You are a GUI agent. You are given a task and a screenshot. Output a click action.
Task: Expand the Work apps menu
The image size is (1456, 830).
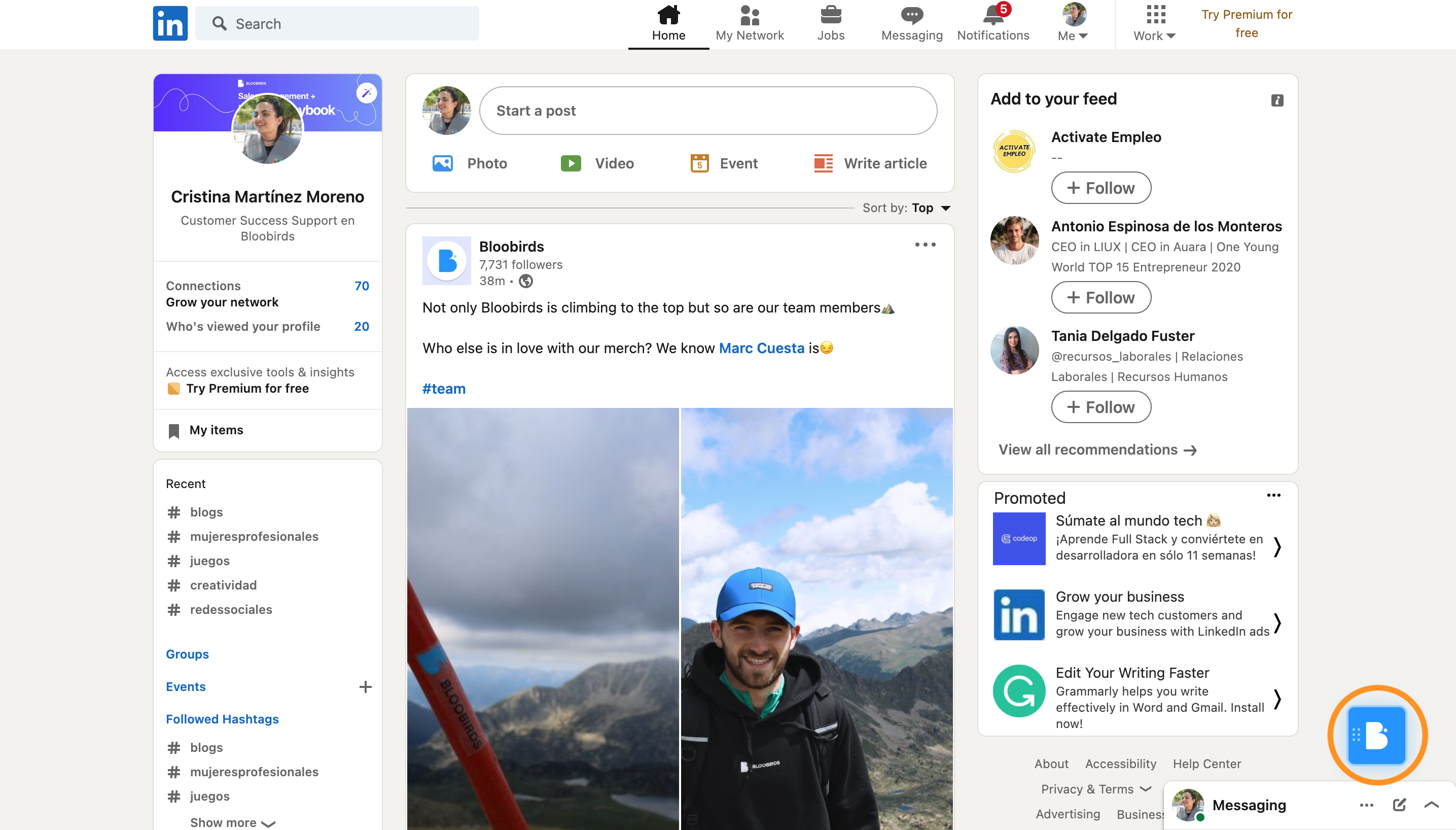pyautogui.click(x=1155, y=24)
